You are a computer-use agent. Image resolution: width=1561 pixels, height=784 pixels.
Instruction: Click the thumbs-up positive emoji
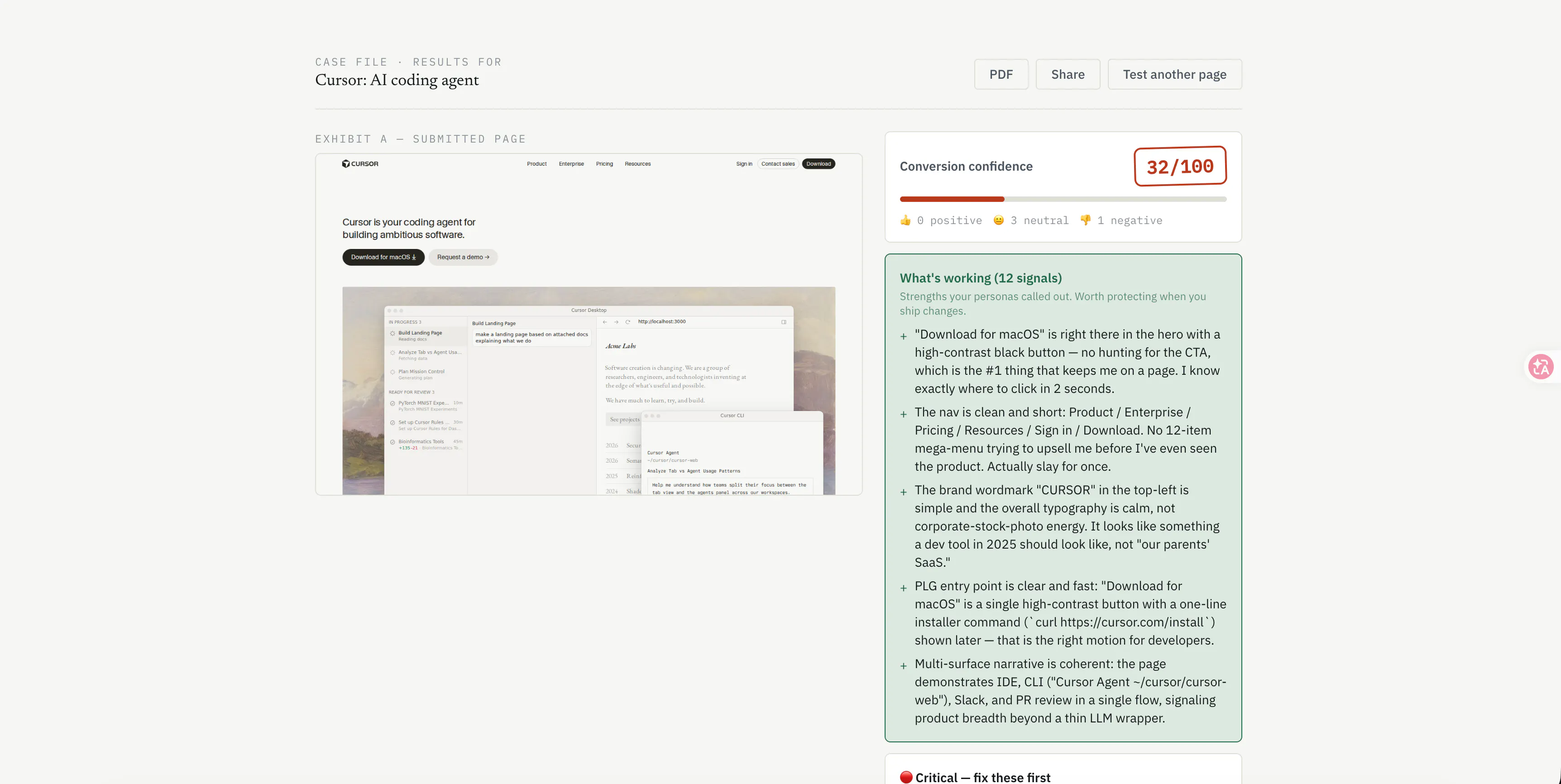tap(905, 220)
